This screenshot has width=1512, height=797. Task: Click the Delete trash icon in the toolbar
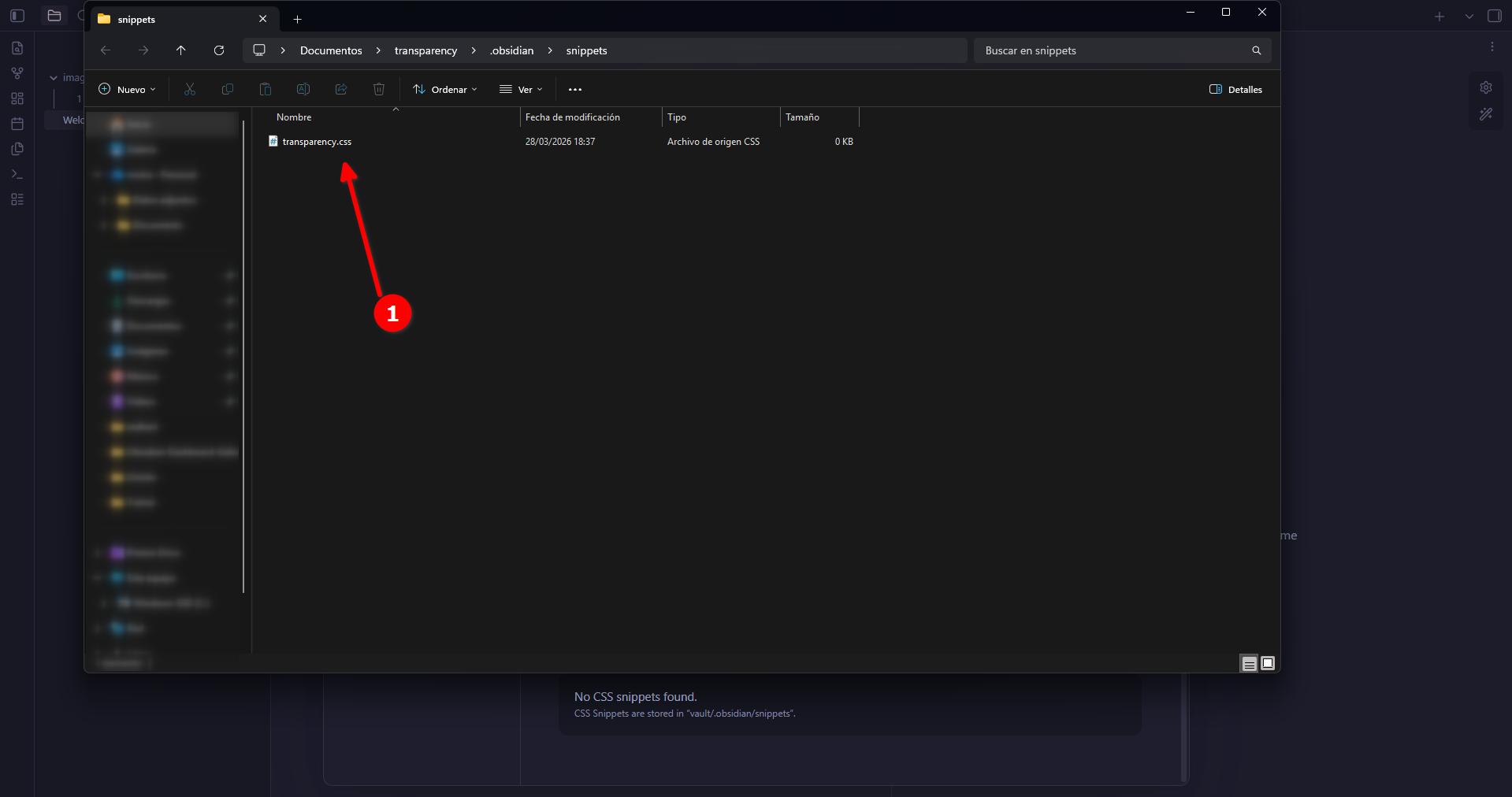[379, 90]
